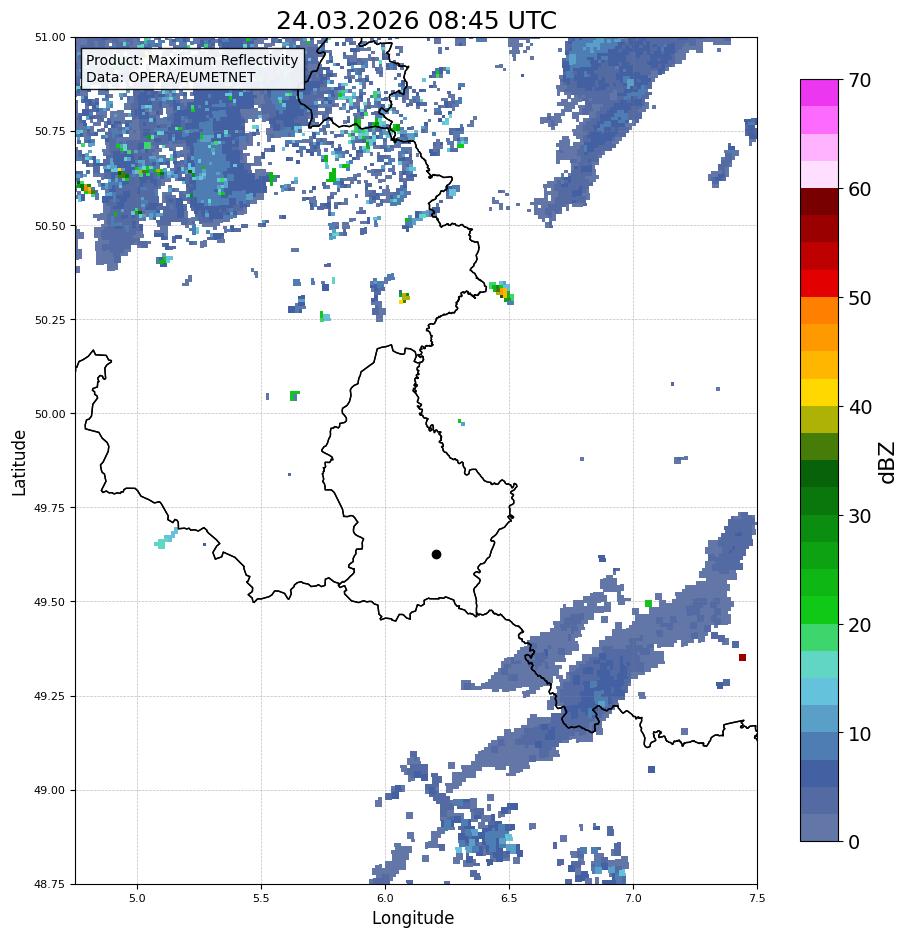Screen dimensions: 908x937
Task: Click latitude tick label "49.00"
Action: click(x=50, y=790)
